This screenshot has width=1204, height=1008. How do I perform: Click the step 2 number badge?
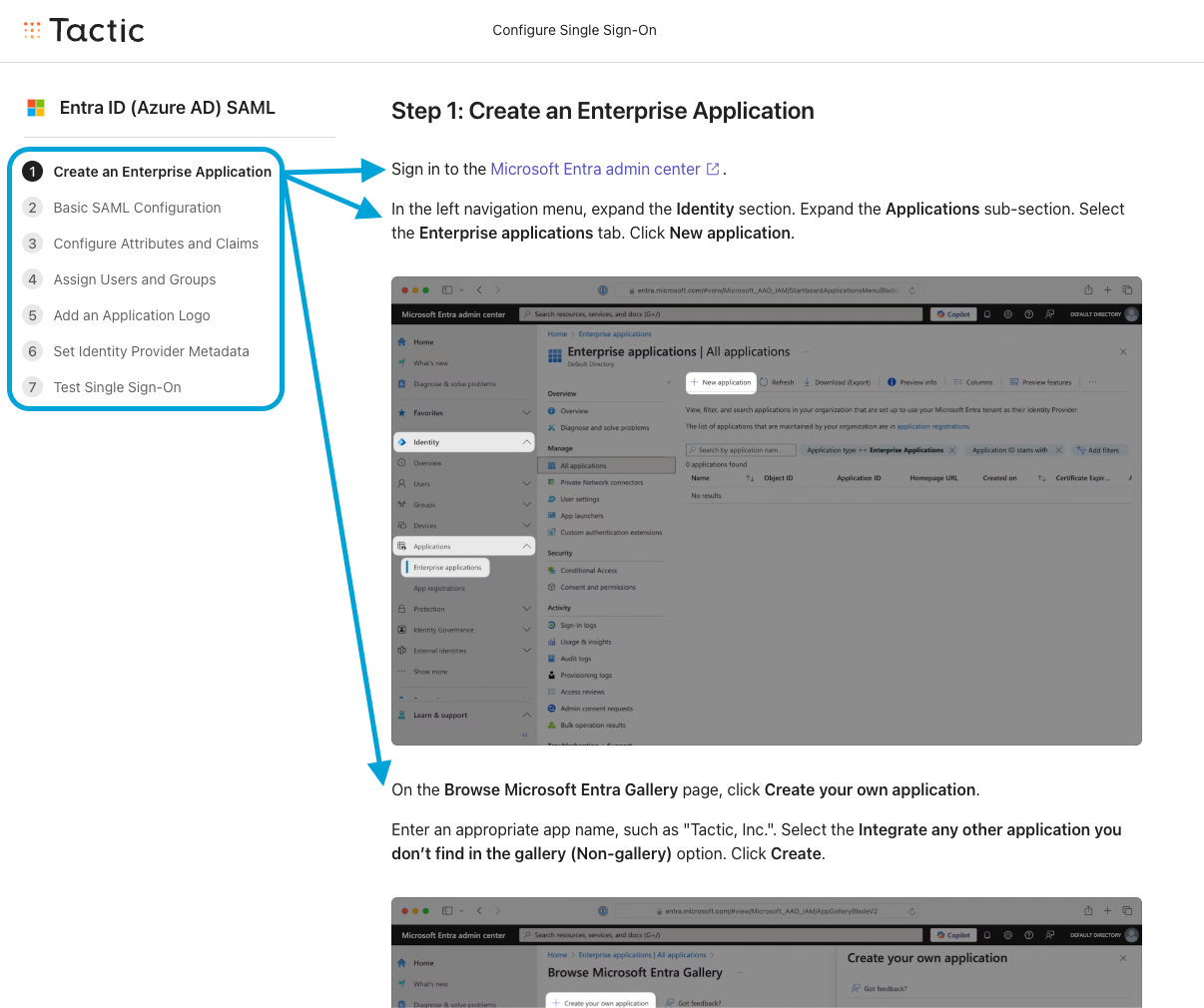click(x=33, y=208)
